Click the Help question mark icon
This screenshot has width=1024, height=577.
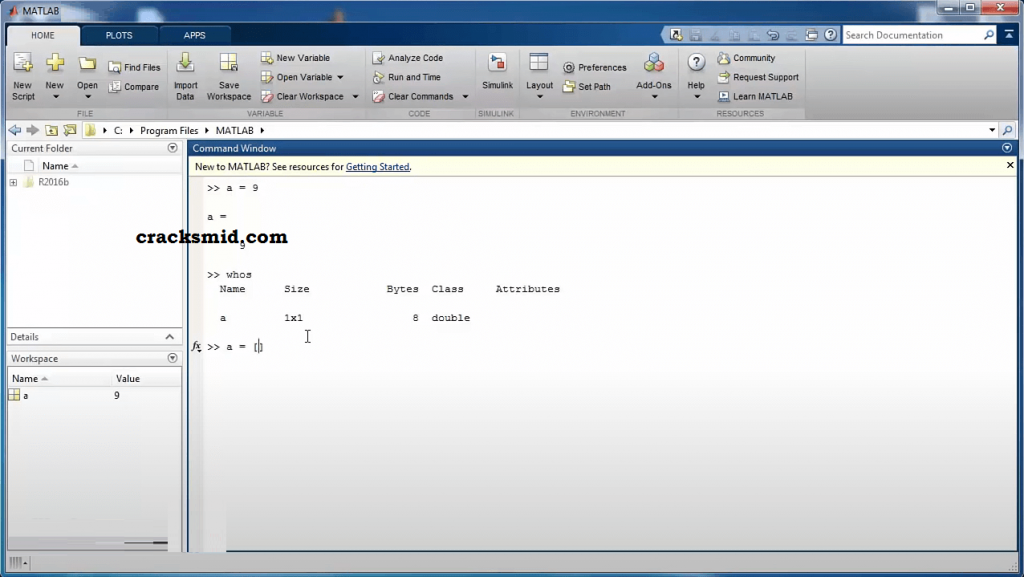[696, 63]
